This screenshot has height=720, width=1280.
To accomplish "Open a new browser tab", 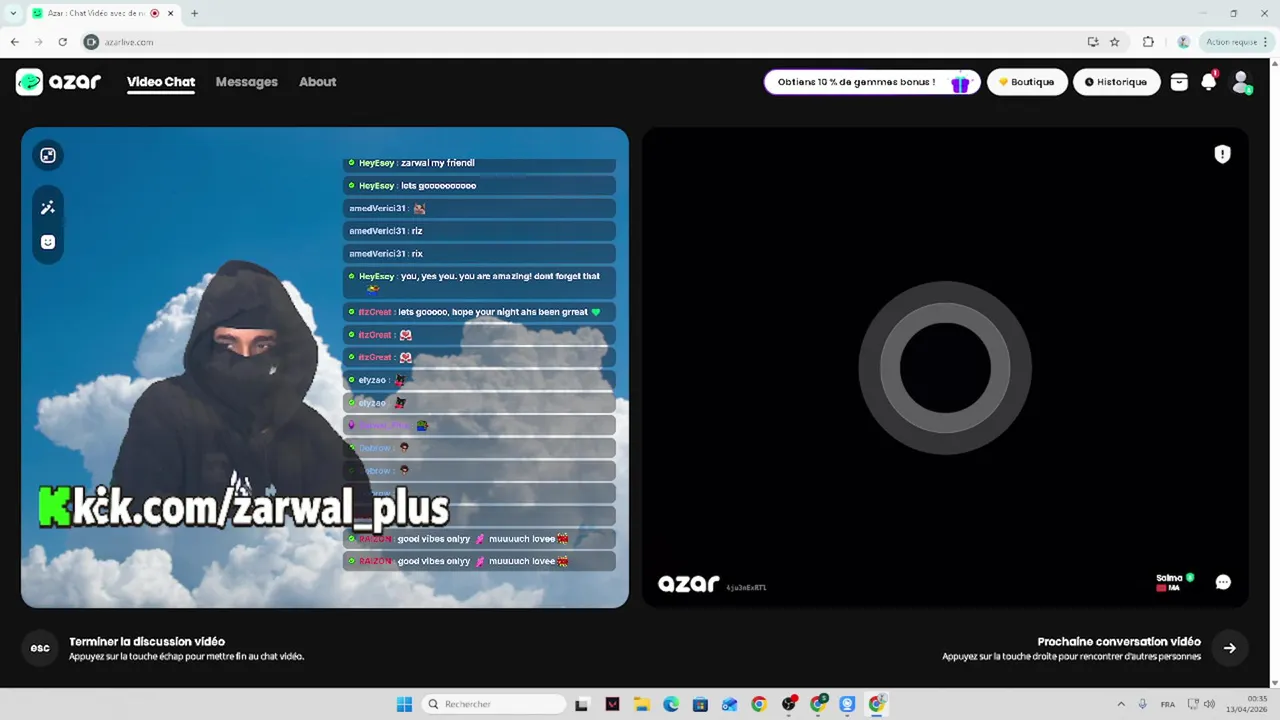I will tap(194, 13).
